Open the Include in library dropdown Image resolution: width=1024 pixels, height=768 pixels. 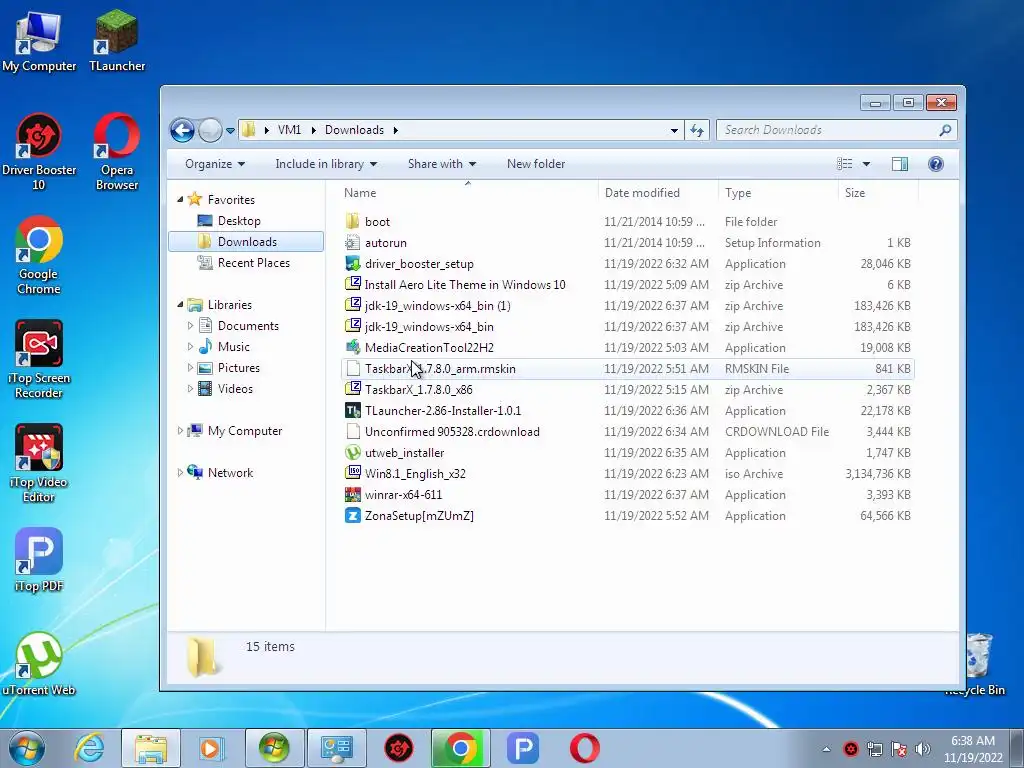pos(326,164)
